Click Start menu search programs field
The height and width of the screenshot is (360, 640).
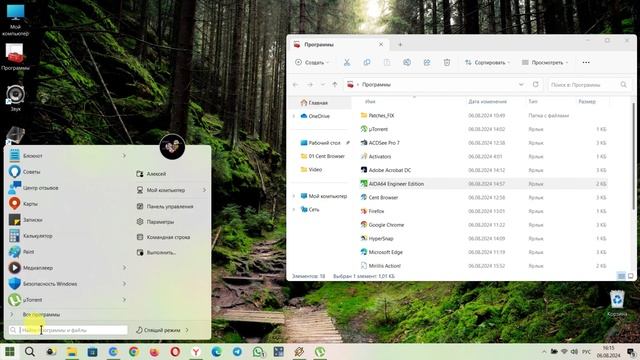pos(68,330)
